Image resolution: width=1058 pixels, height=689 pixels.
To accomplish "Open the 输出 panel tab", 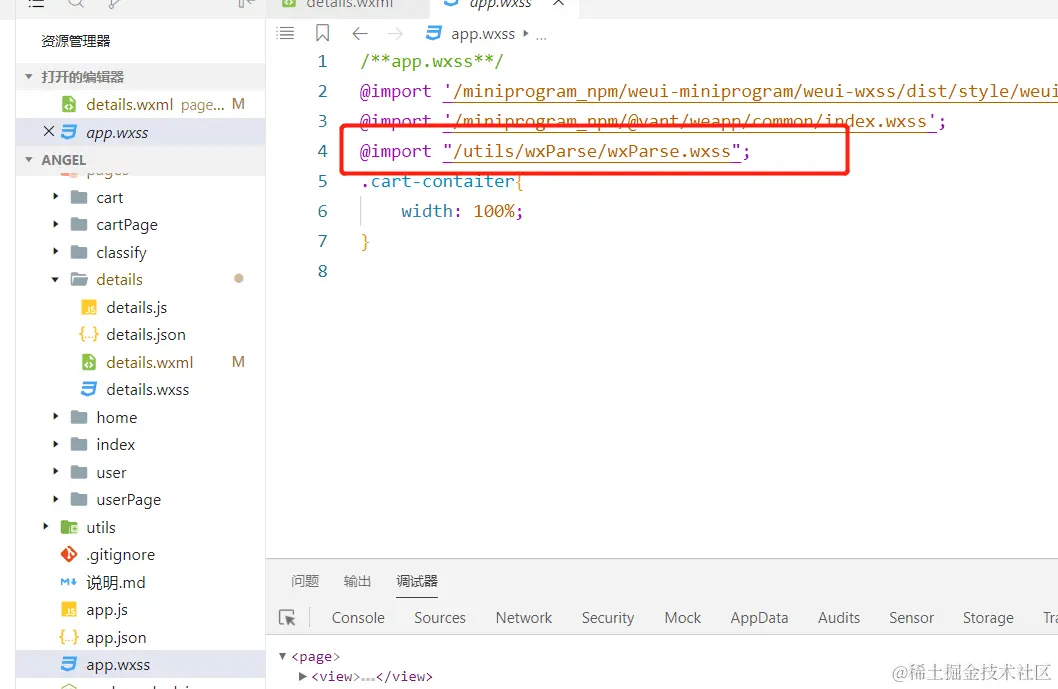I will (x=357, y=581).
